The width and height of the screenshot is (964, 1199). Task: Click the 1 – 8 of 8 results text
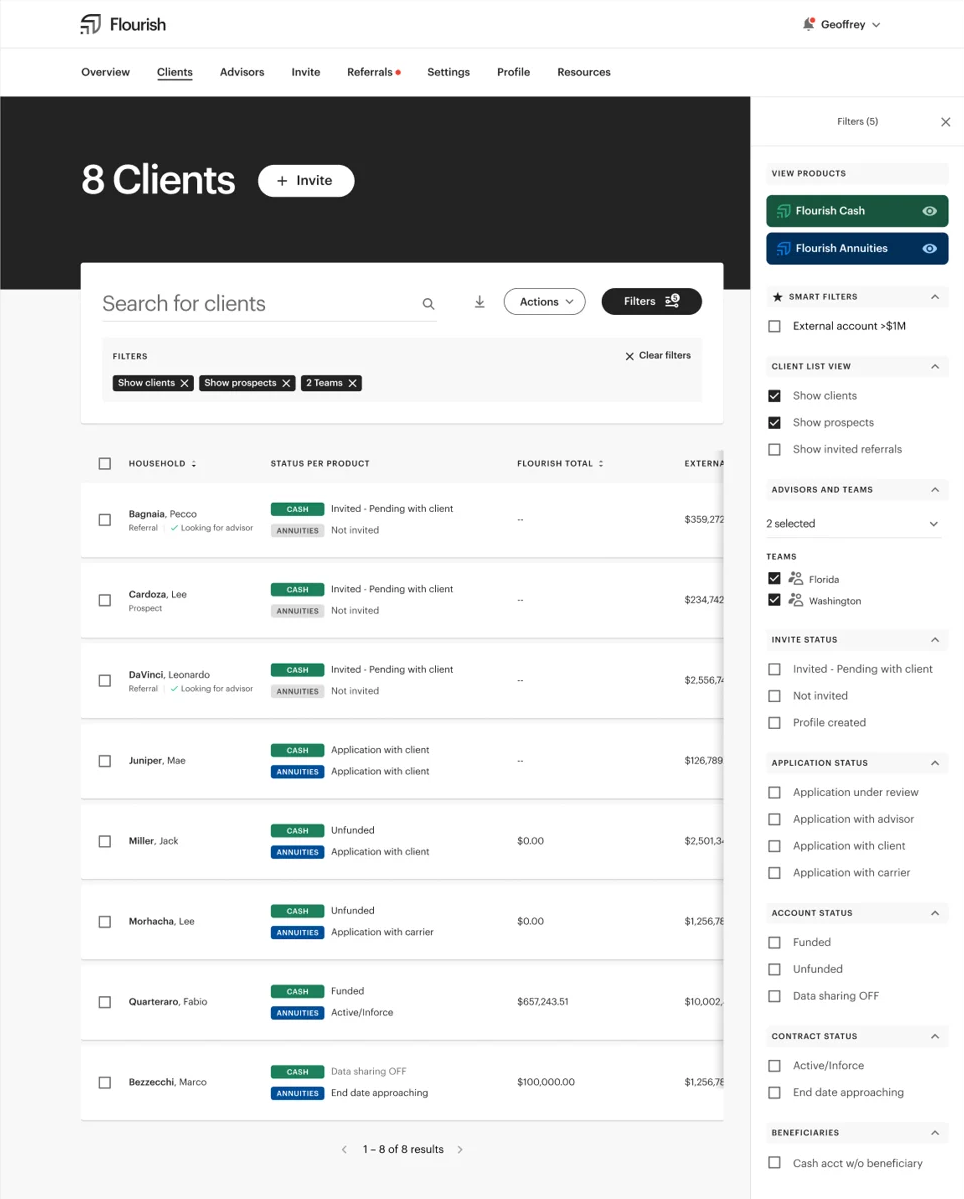tap(403, 1149)
